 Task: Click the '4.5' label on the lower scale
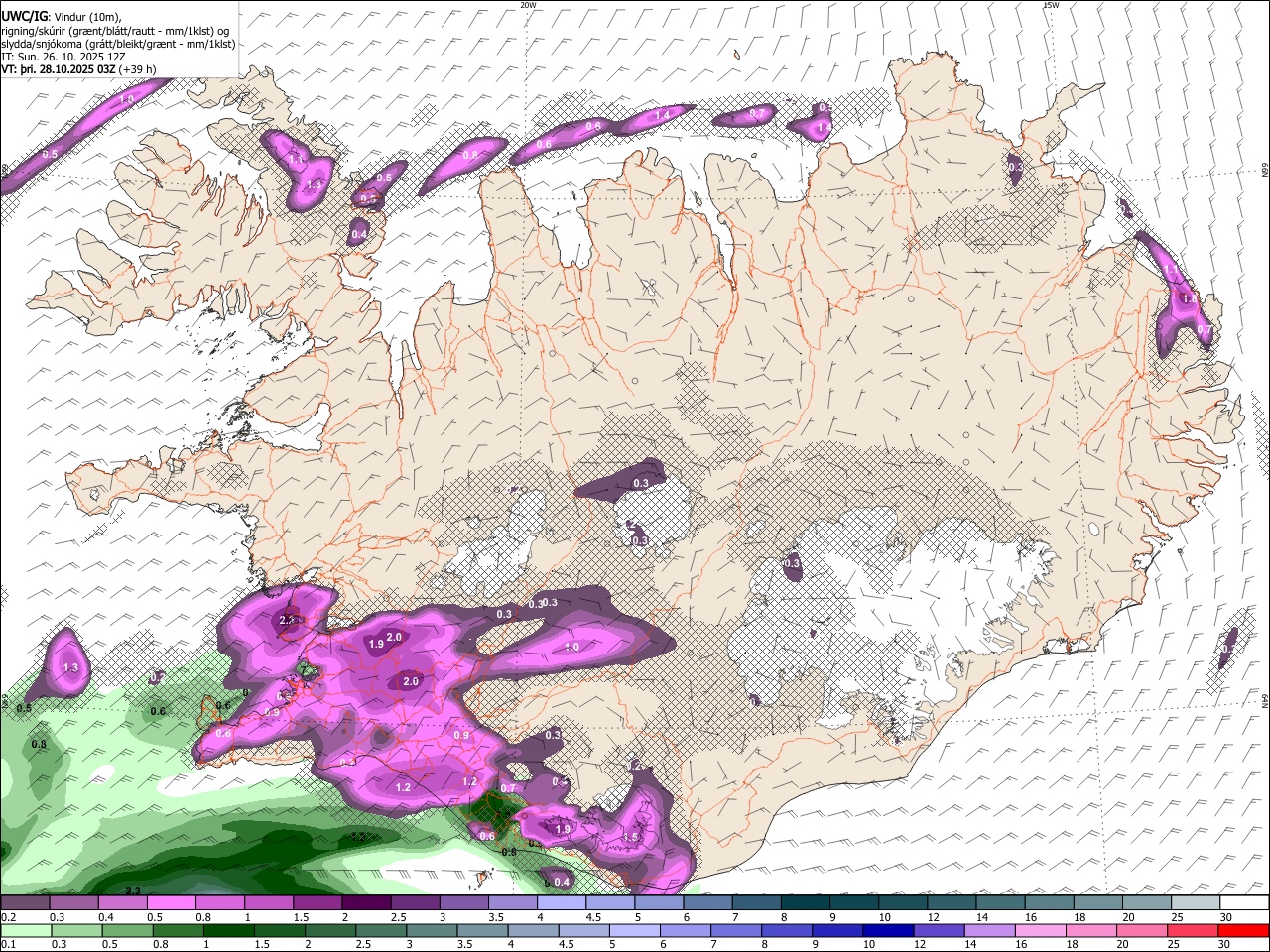(x=567, y=944)
